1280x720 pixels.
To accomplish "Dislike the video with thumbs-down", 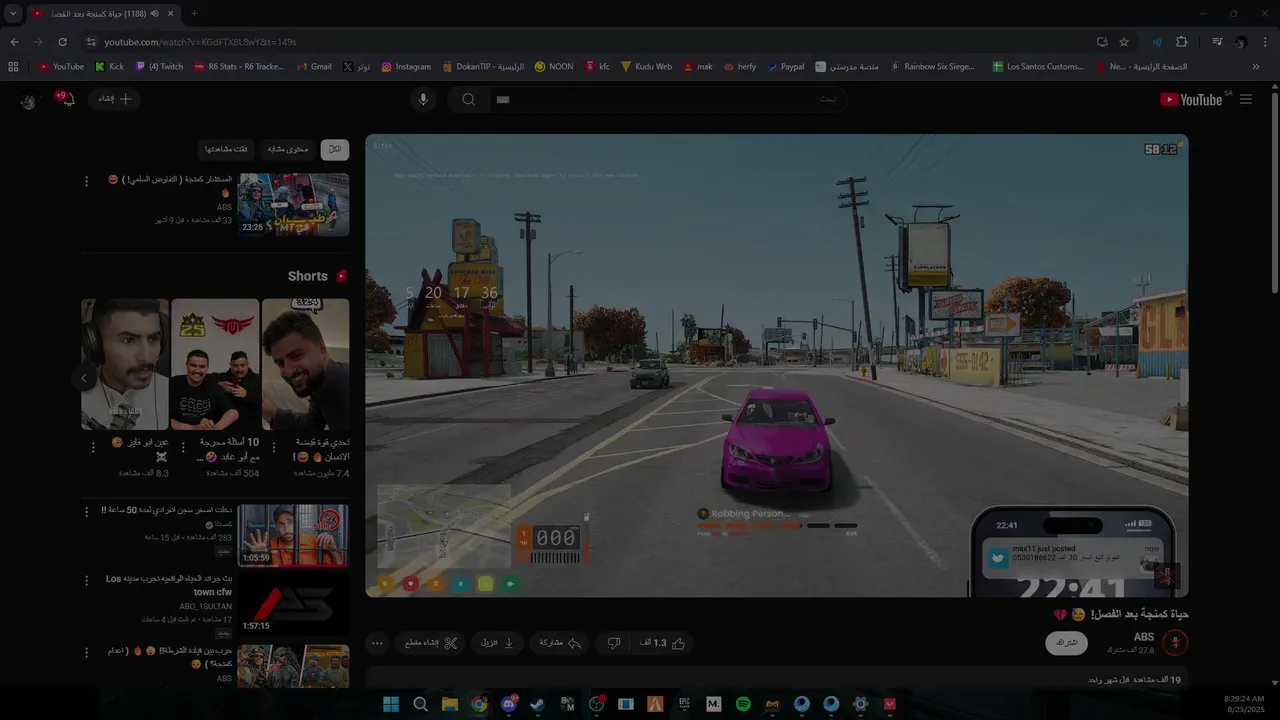I will click(614, 643).
